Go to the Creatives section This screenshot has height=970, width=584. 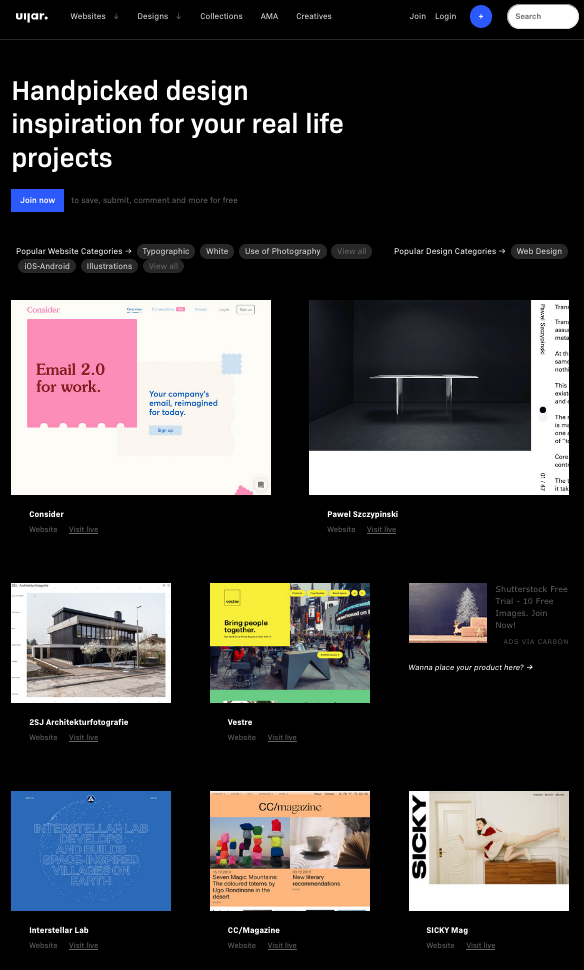pyautogui.click(x=314, y=17)
